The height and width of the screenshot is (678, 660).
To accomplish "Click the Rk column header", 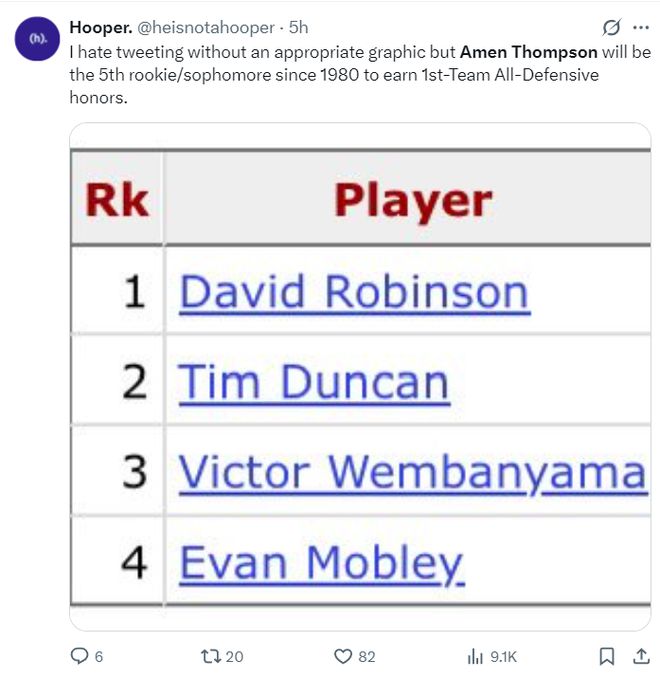I will coord(116,200).
